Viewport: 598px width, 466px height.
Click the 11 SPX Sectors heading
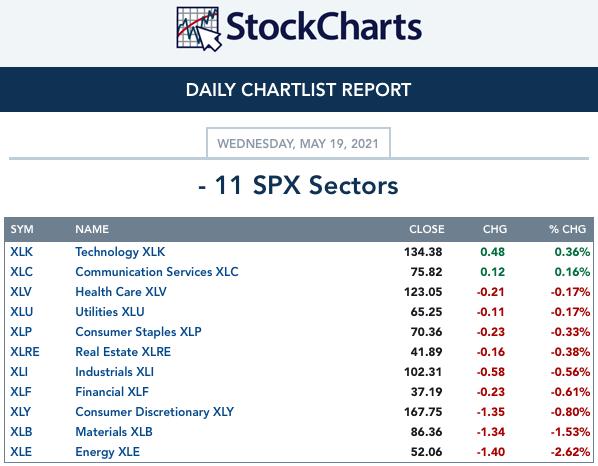click(298, 185)
